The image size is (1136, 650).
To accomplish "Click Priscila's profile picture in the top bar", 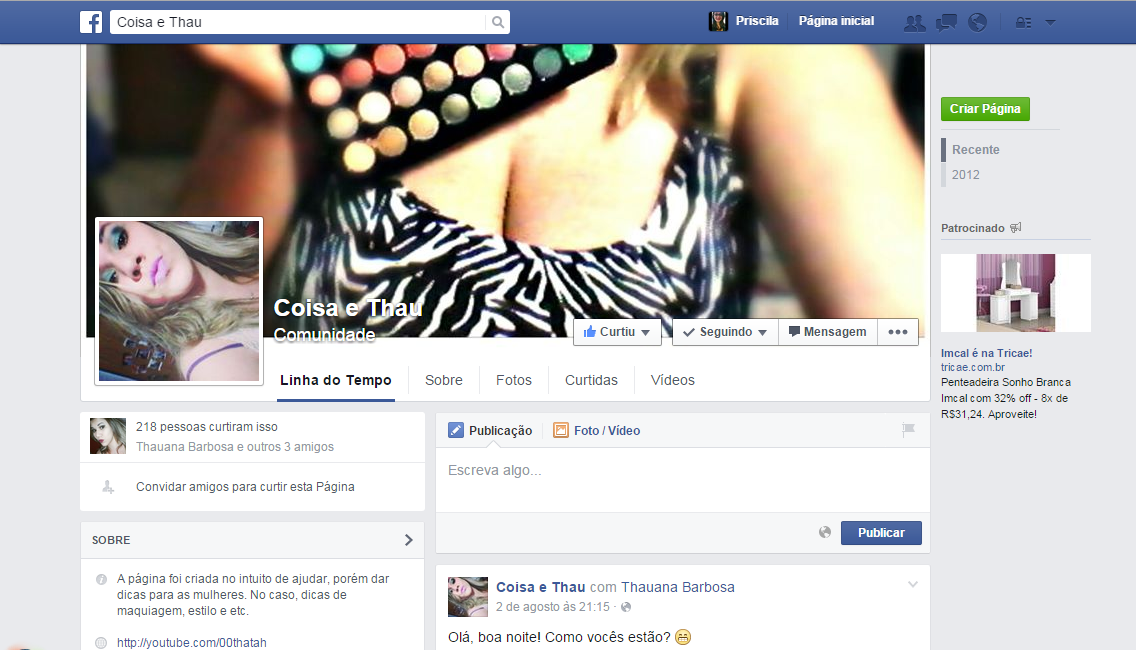I will point(718,22).
